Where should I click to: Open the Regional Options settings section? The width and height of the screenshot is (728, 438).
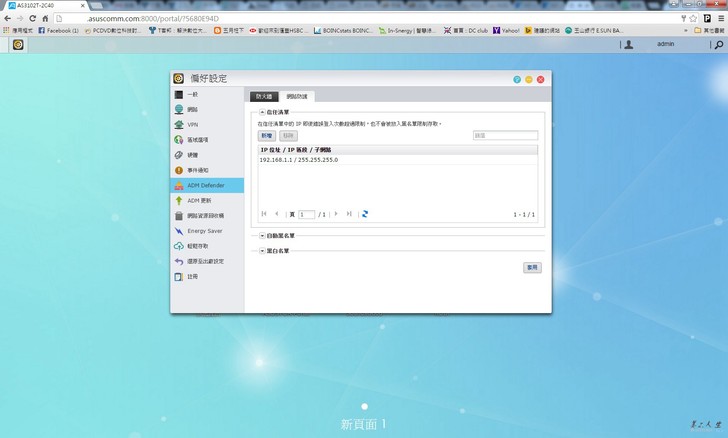[207, 140]
